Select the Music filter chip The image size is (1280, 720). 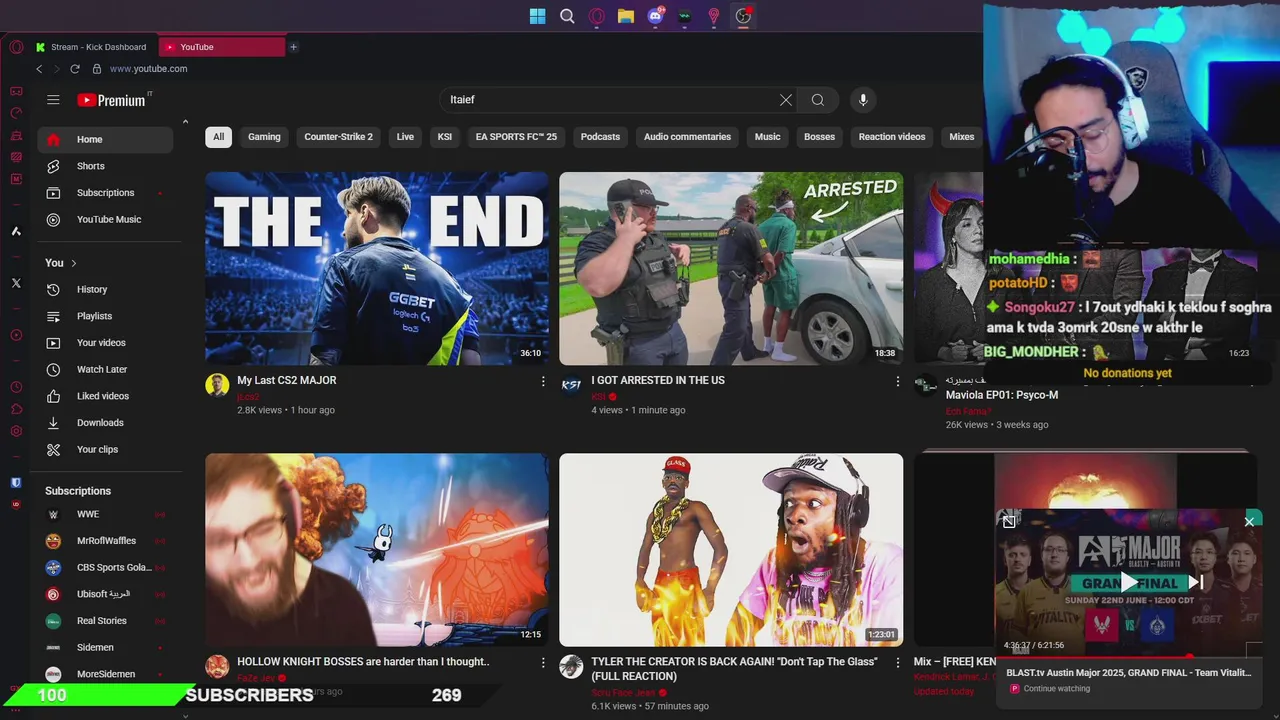click(767, 137)
